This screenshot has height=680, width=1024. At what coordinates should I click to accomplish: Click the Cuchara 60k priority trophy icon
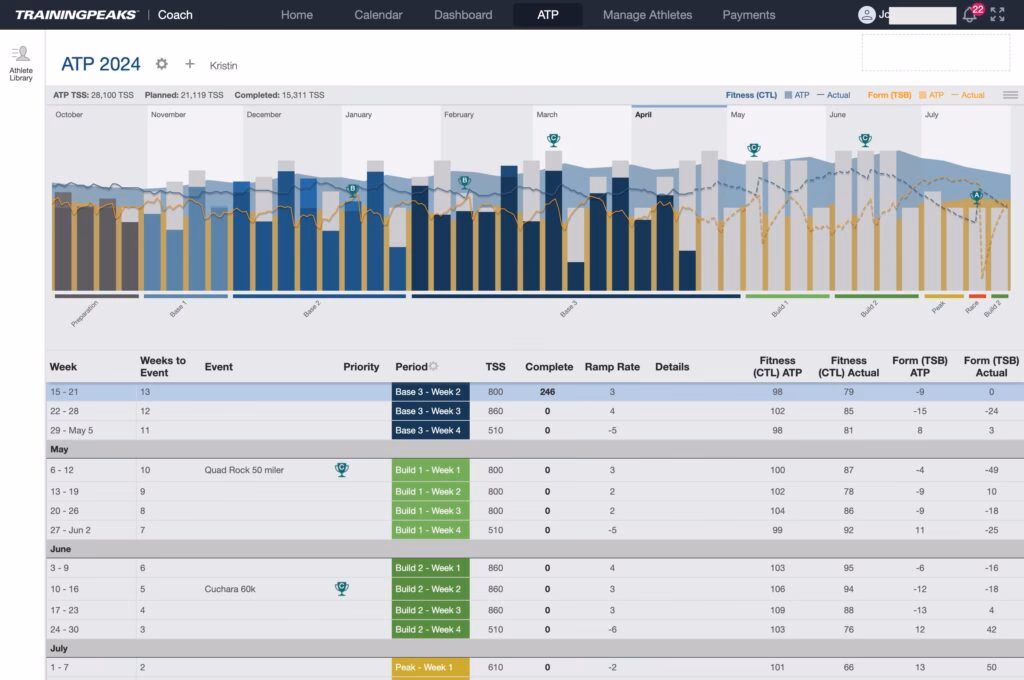(x=342, y=589)
